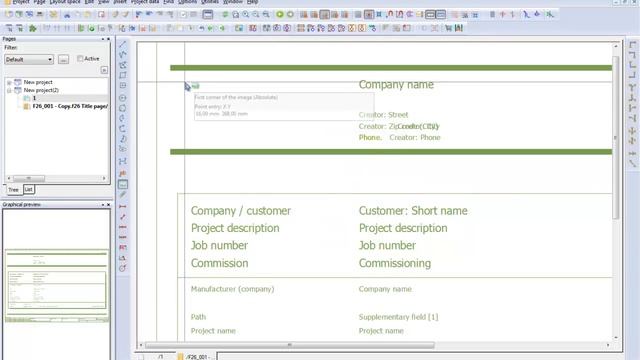Enable the Active filter checkbox
Viewport: 640px width, 360px height.
(x=80, y=59)
